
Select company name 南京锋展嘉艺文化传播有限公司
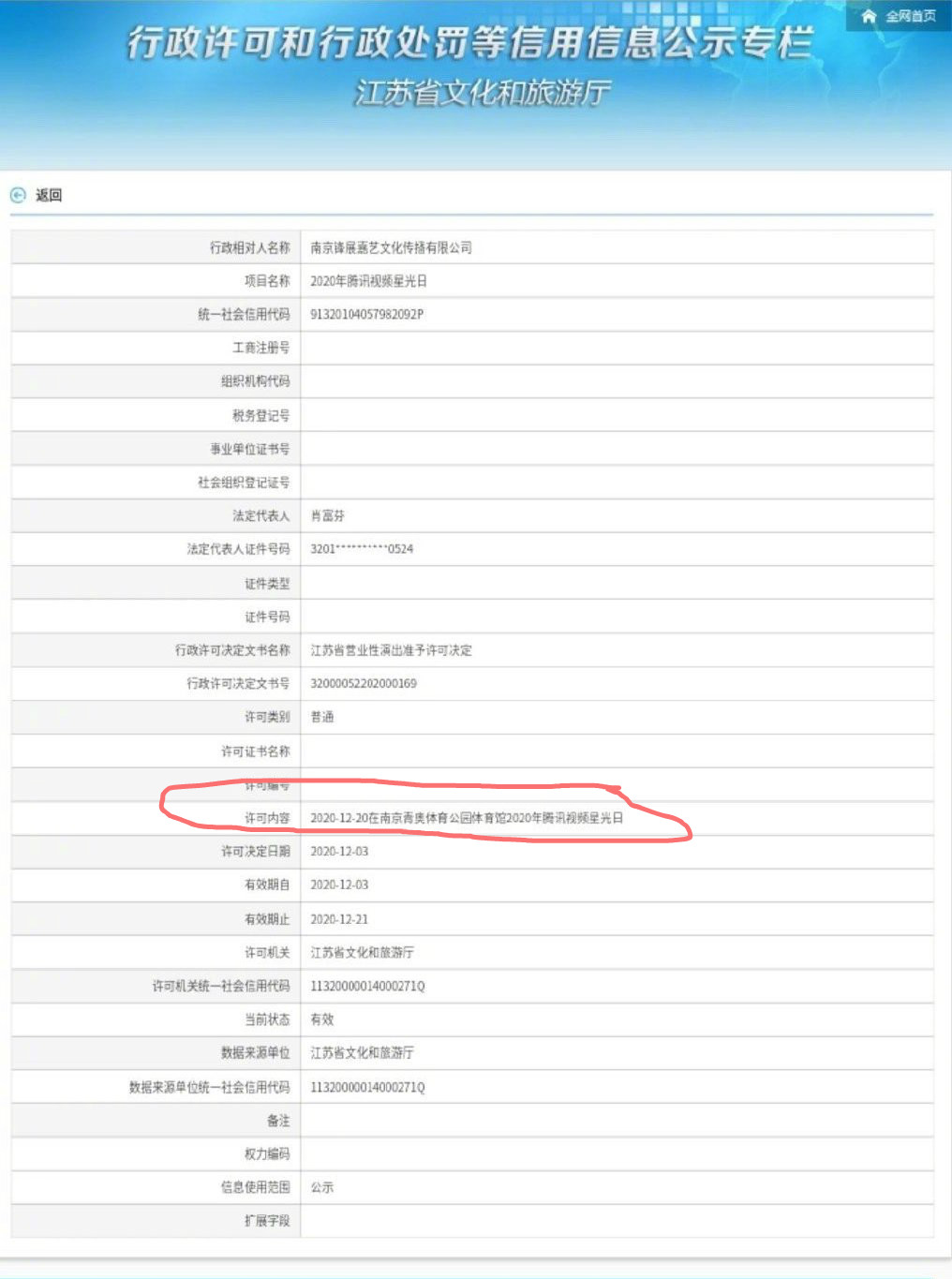coord(391,247)
